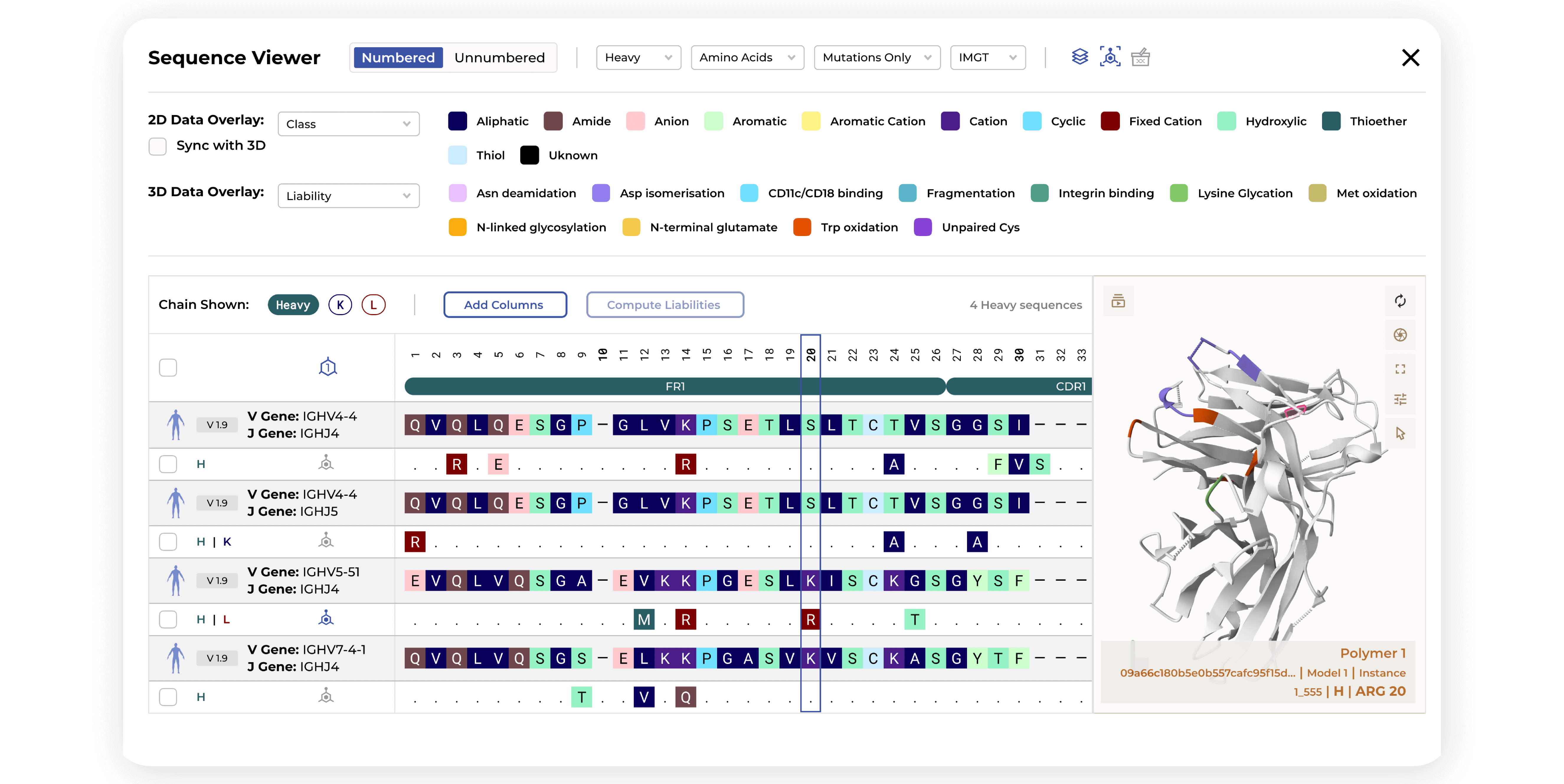Click the human figure icon for IGHV4-4 IGHJ5
Viewport: 1564px width, 784px height.
[x=176, y=502]
